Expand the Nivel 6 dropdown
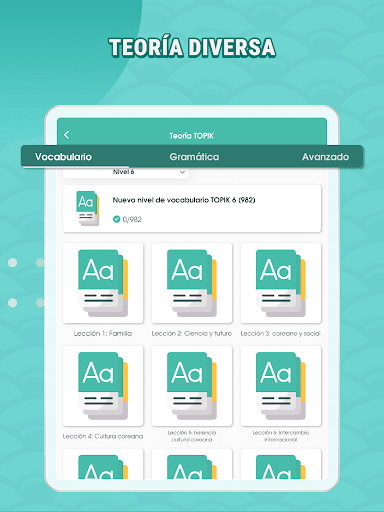 coord(126,172)
